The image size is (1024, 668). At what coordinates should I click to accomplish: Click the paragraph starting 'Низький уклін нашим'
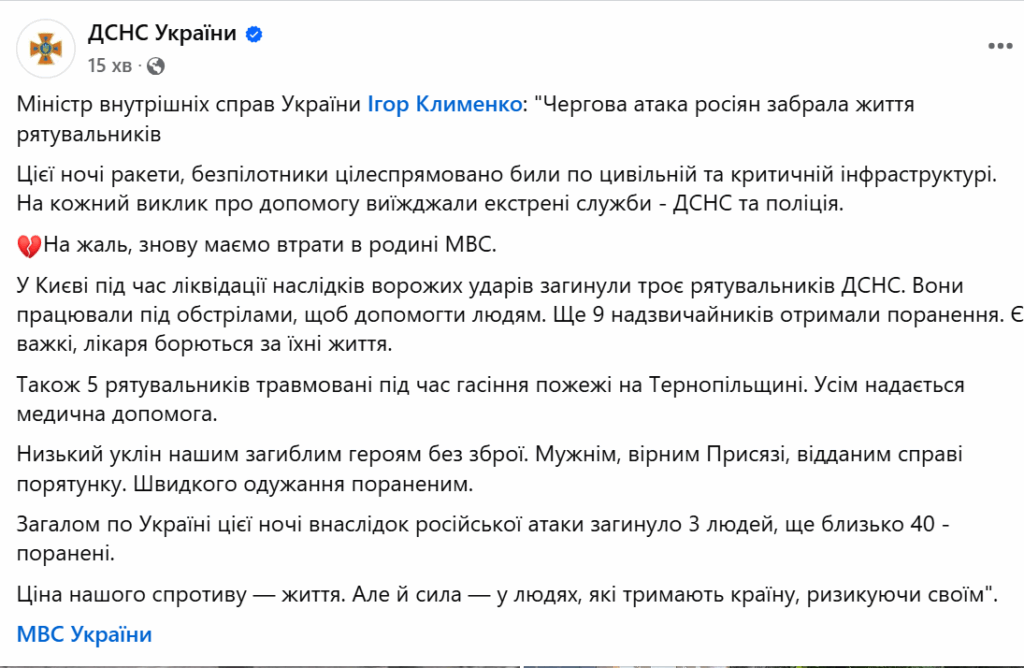490,469
